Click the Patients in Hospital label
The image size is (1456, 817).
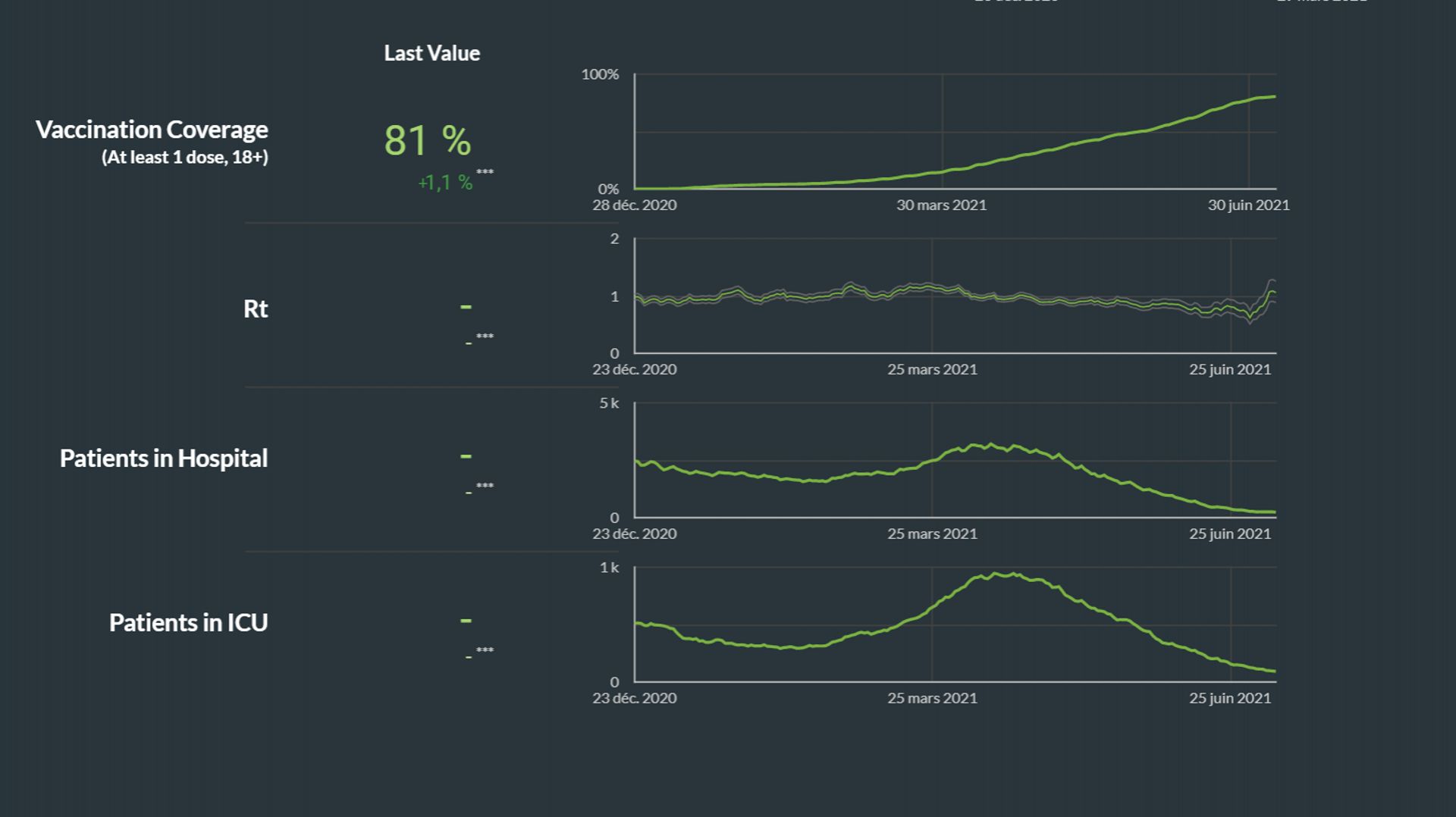point(164,459)
